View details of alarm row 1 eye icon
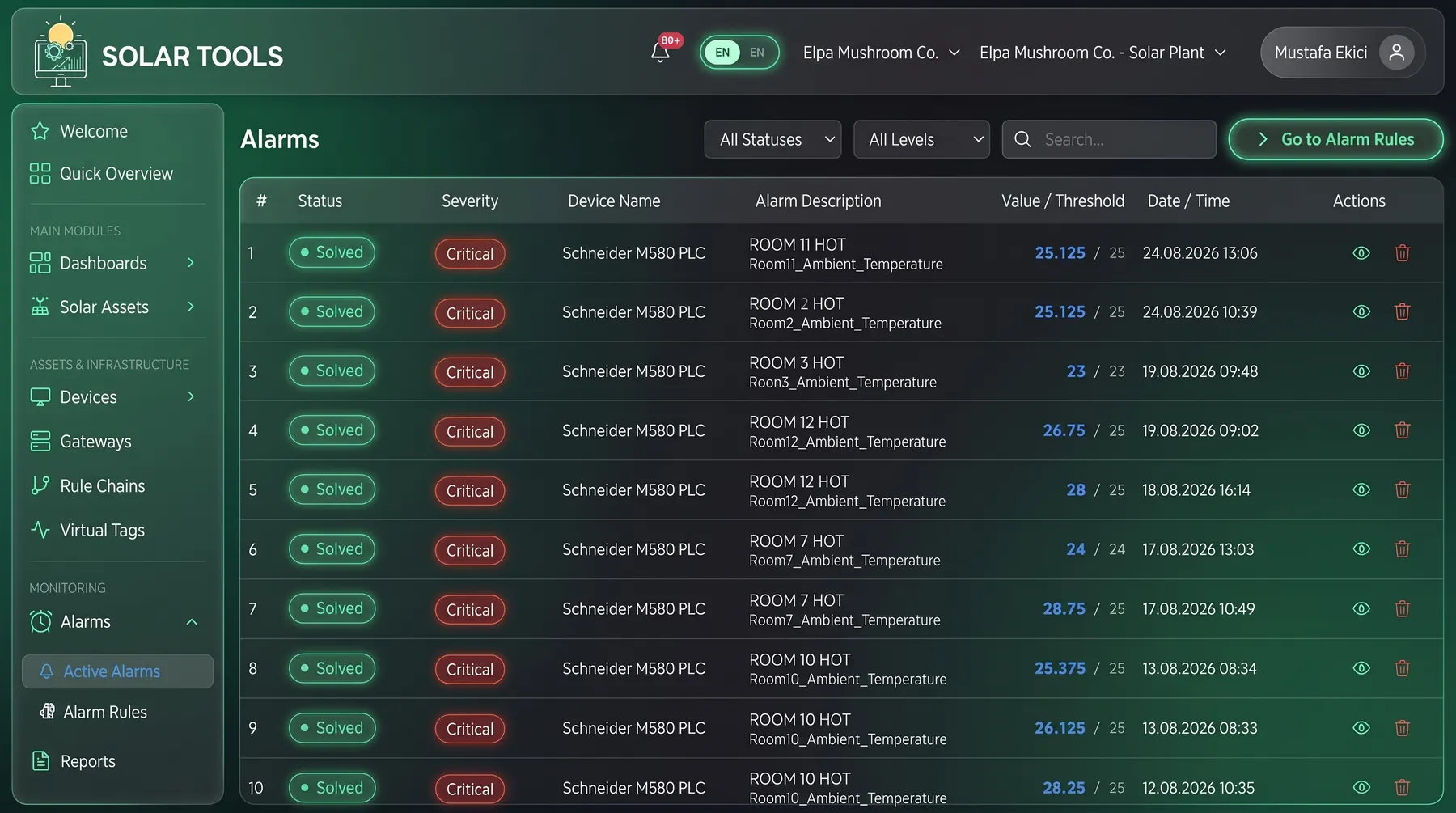Image resolution: width=1456 pixels, height=813 pixels. pos(1361,253)
